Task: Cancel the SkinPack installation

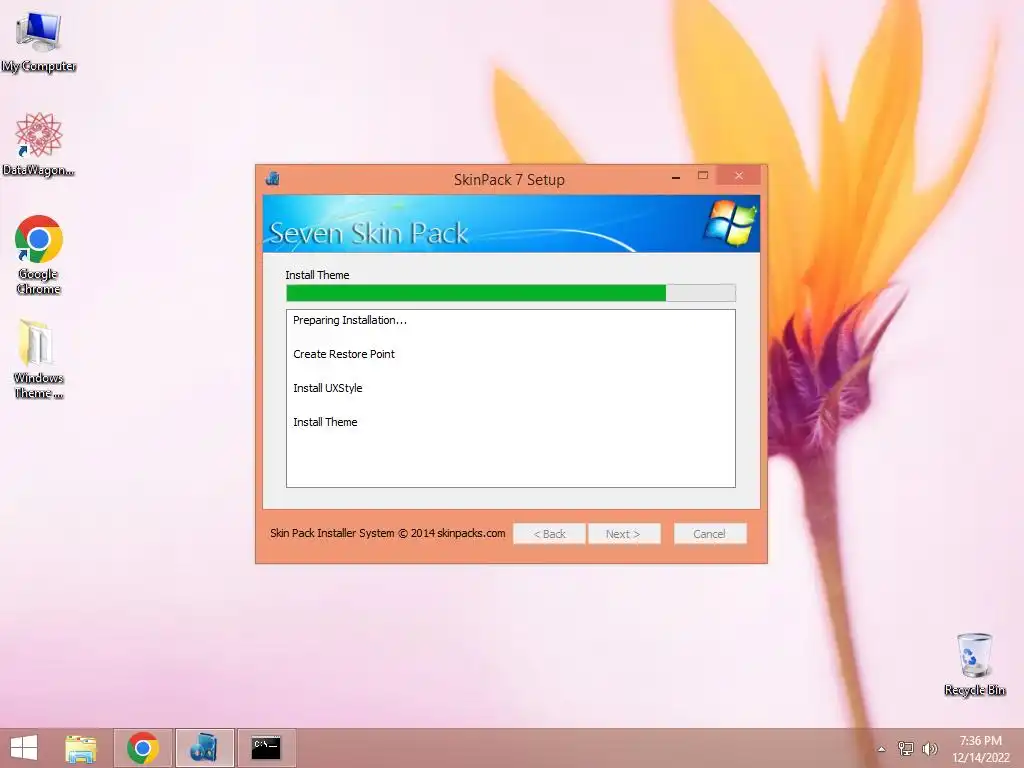Action: coord(710,534)
